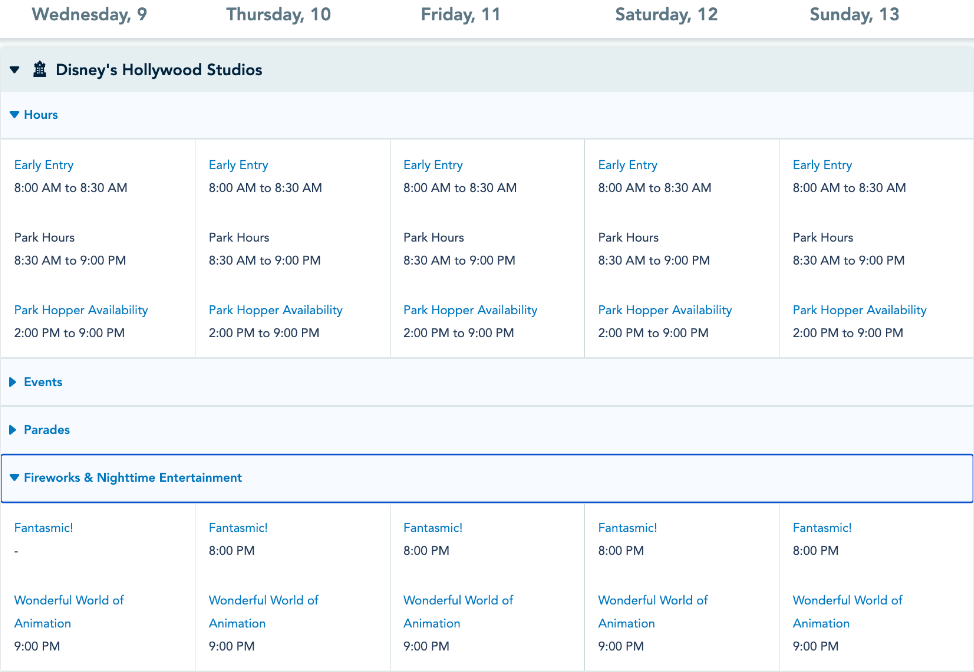Open Friday's Early Entry link
Screen dimensions: 974x672
(x=433, y=165)
